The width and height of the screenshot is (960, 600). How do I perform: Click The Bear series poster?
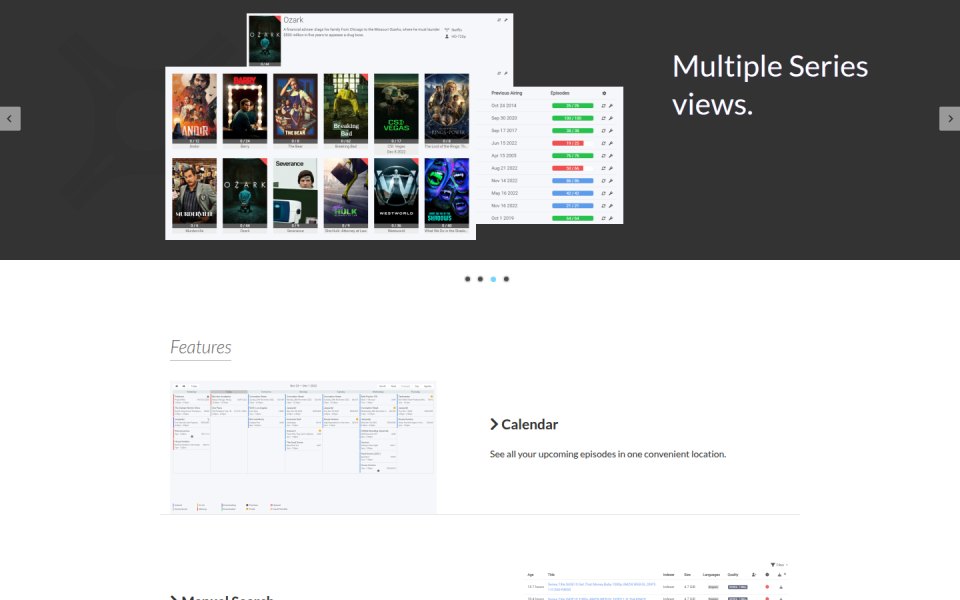pos(295,108)
